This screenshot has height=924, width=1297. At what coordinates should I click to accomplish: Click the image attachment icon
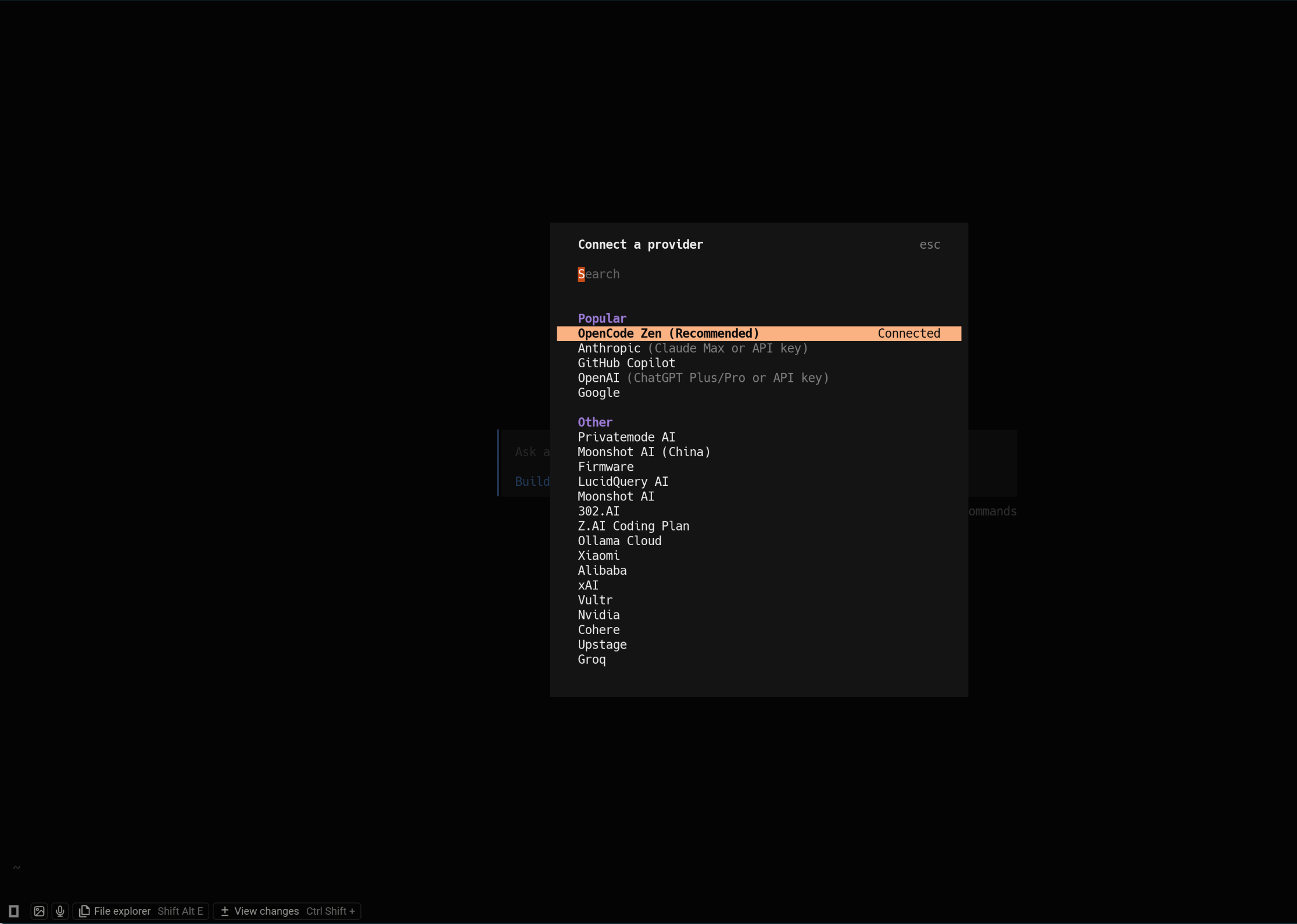pyautogui.click(x=39, y=911)
